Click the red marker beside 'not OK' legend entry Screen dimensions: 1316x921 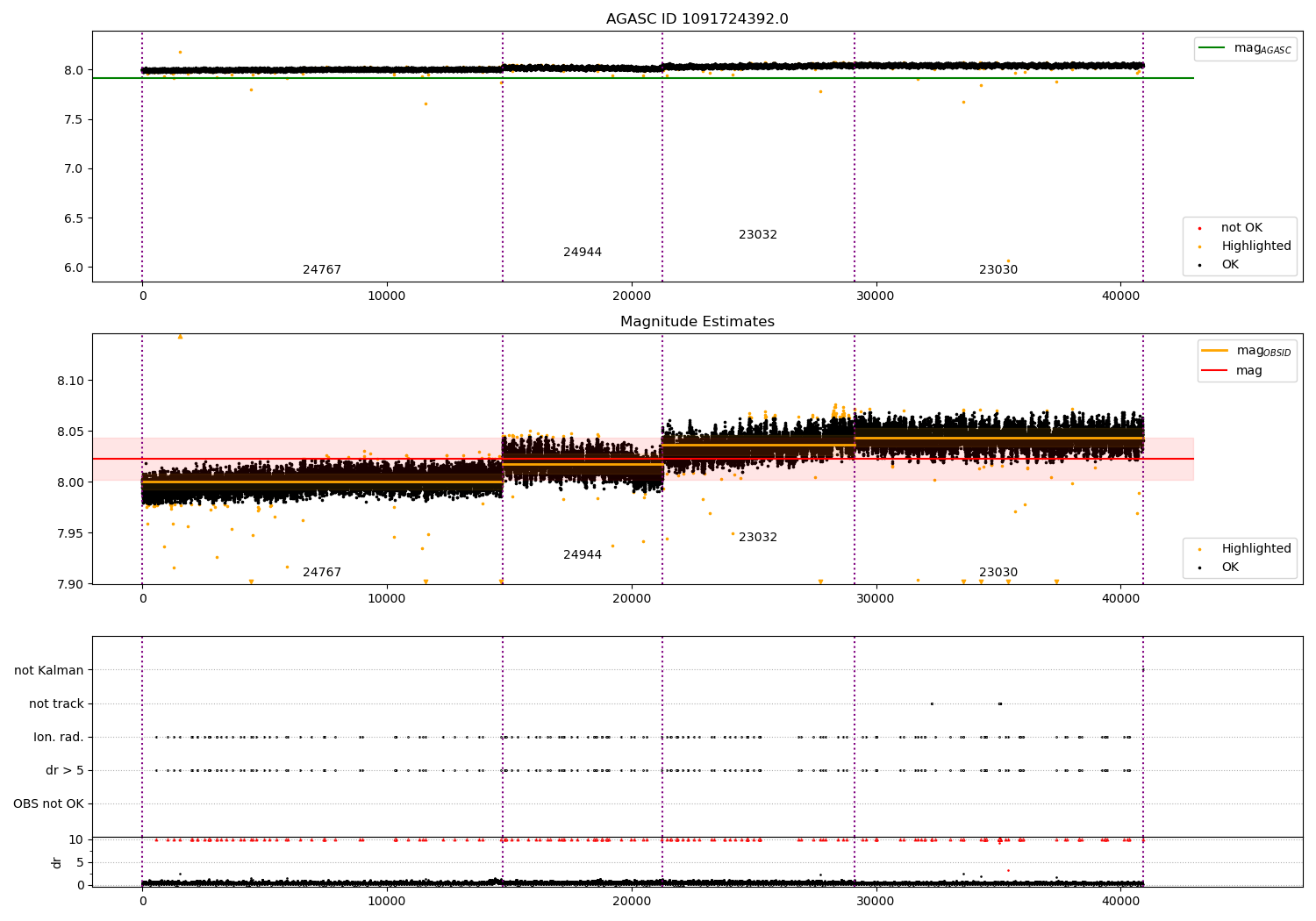click(x=1199, y=228)
